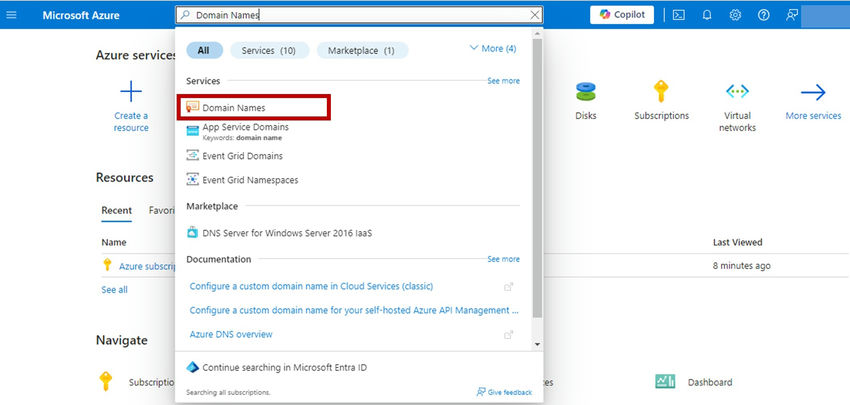
Task: Switch to the Recent resources tab
Action: pyautogui.click(x=117, y=210)
